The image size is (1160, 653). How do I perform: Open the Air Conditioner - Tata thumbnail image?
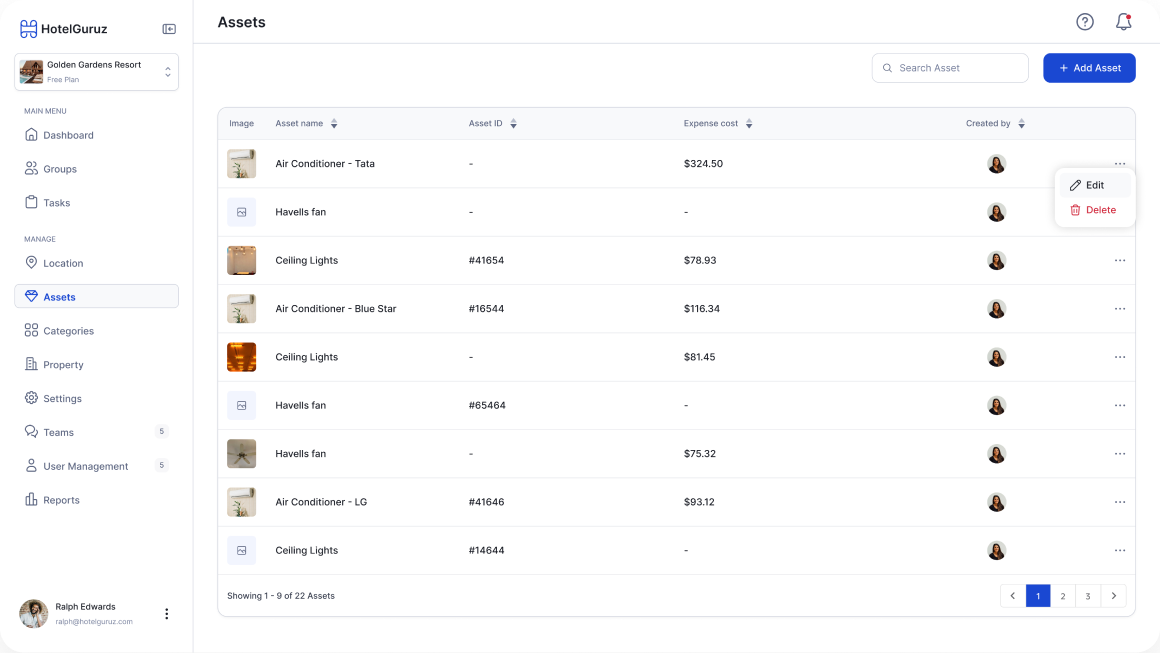click(x=241, y=164)
